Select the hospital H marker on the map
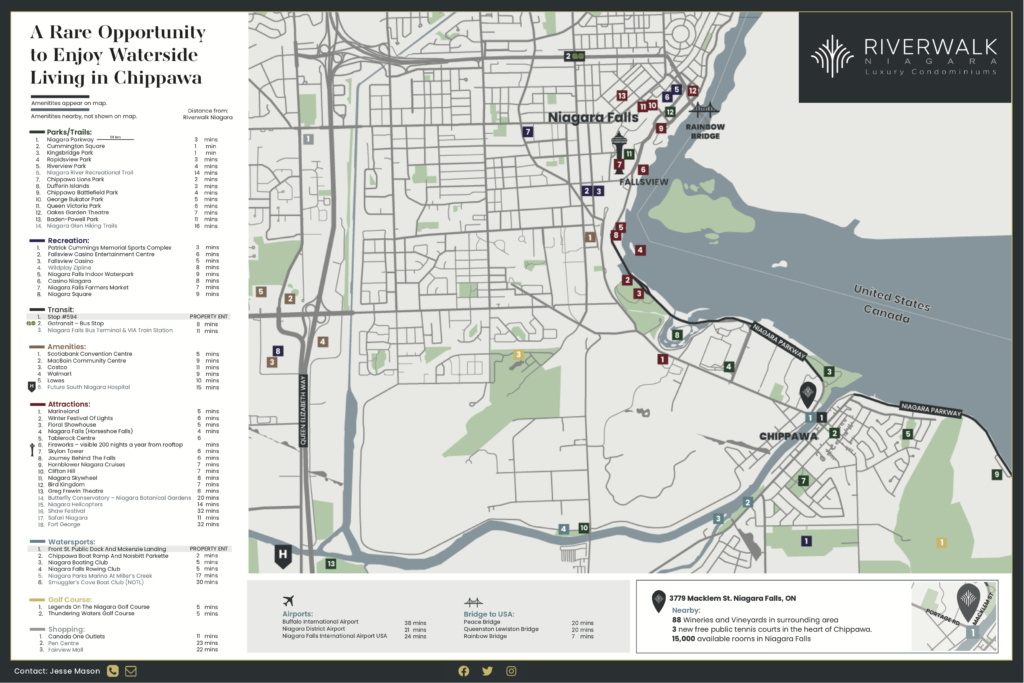The width and height of the screenshot is (1024, 683). [x=282, y=556]
